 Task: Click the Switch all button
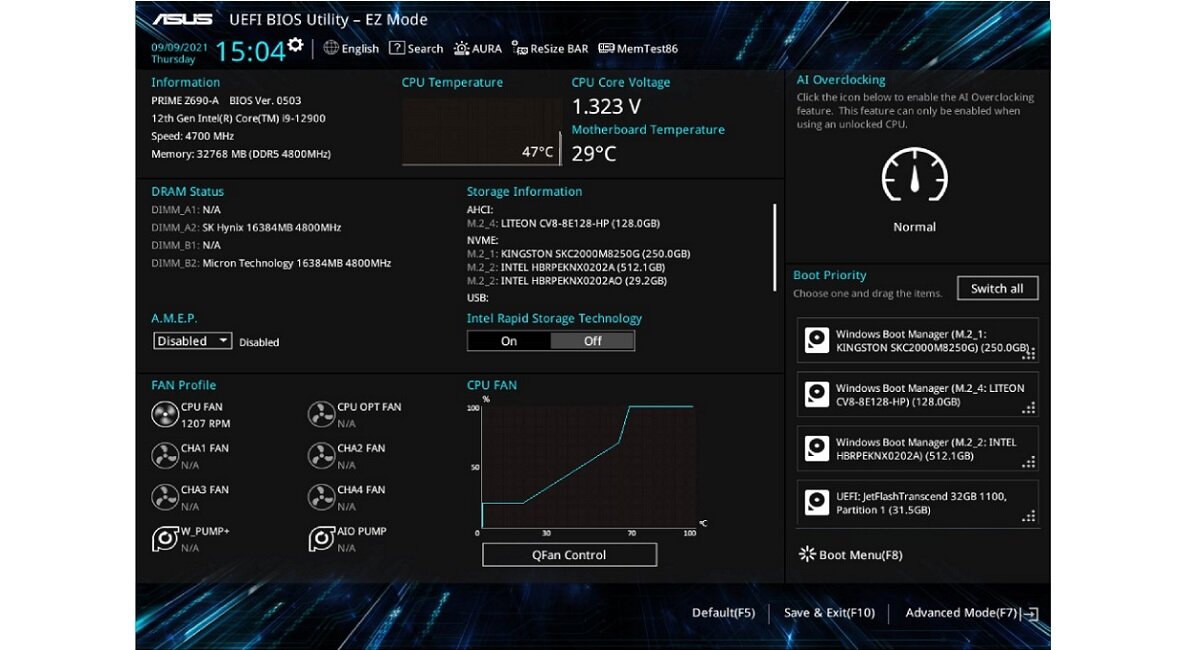click(x=996, y=288)
